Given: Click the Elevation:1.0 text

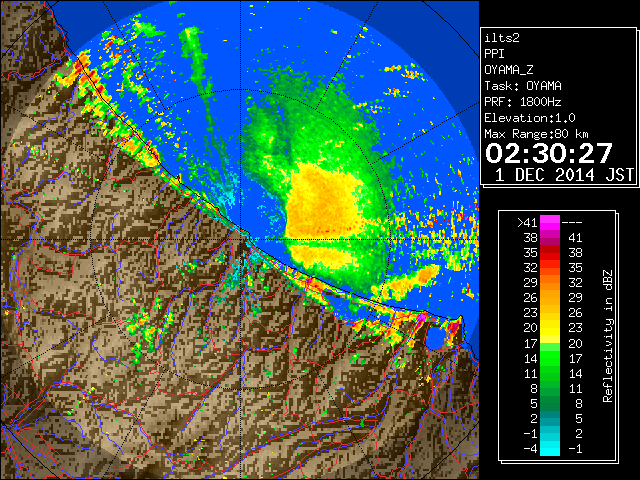Looking at the screenshot, I should click(x=530, y=118).
